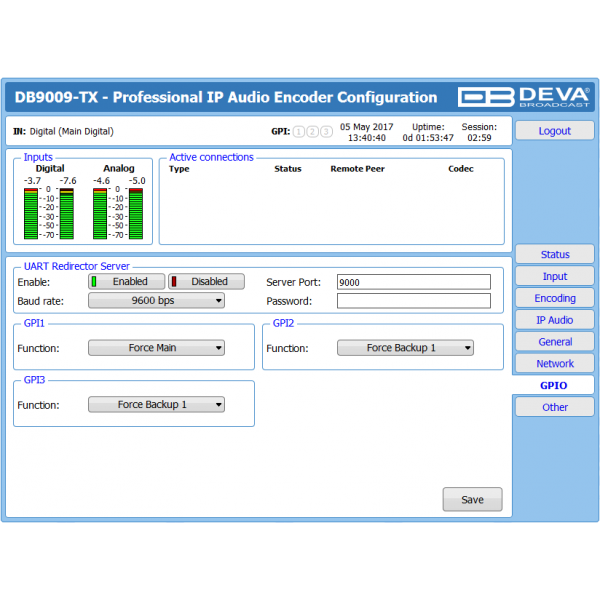
Task: Open the General settings page
Action: click(x=554, y=341)
